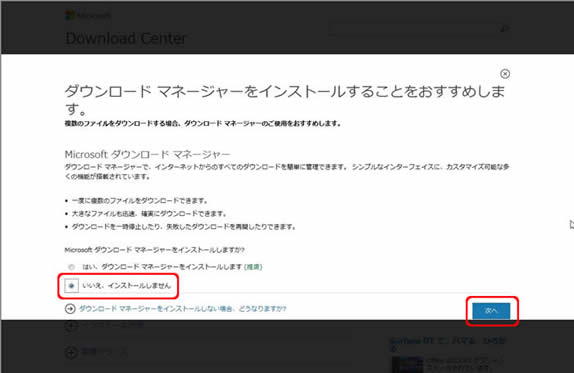Click the Download Center title behind the dialog
Screen dimensions: 574x373
click(x=126, y=38)
